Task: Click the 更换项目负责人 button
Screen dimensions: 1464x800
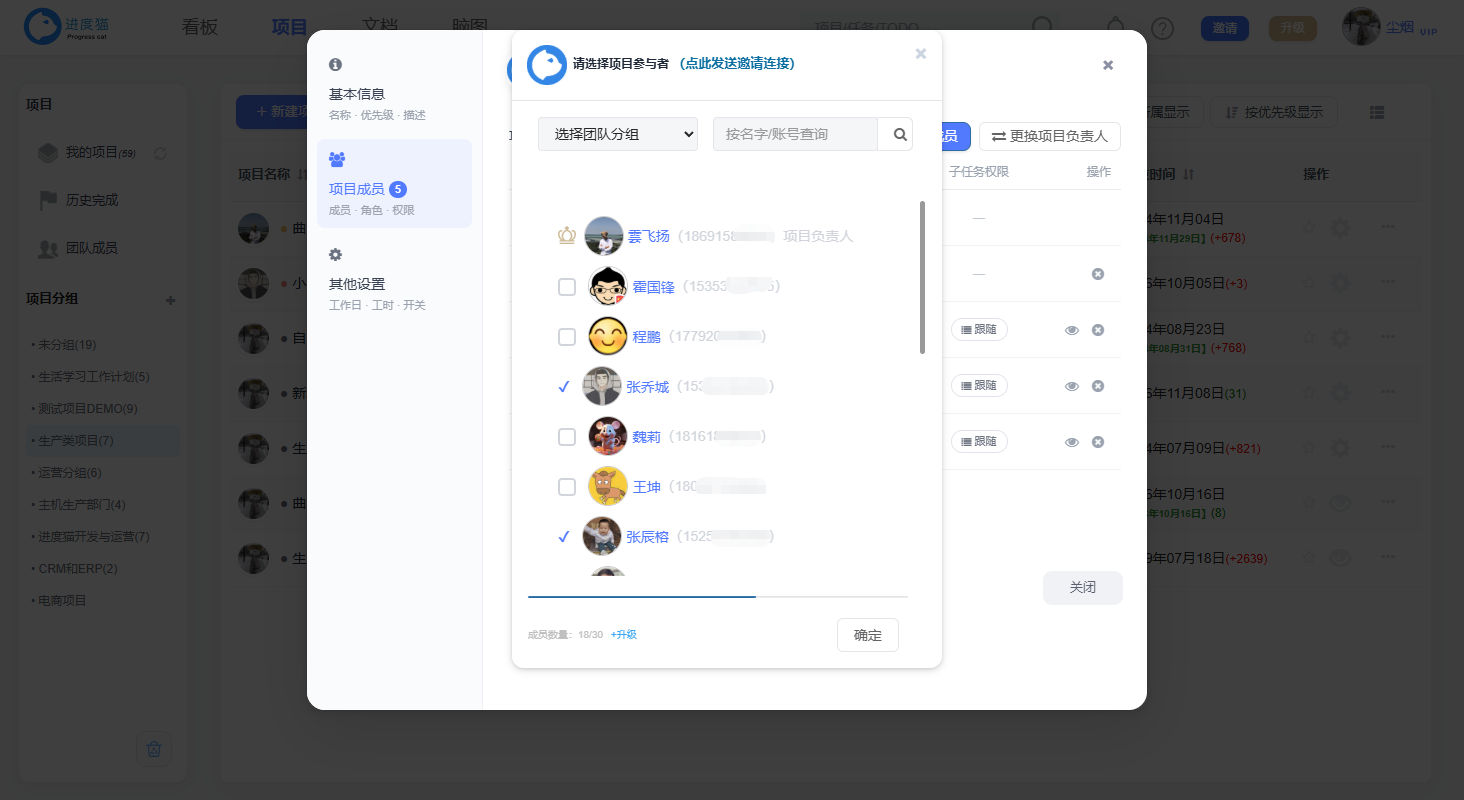Action: (x=1050, y=136)
